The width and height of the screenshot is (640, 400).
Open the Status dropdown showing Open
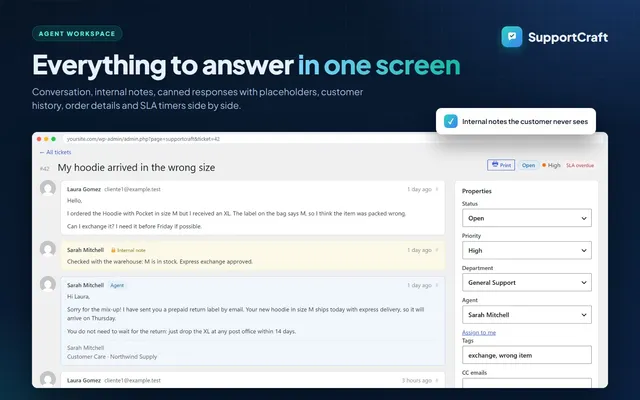click(527, 218)
